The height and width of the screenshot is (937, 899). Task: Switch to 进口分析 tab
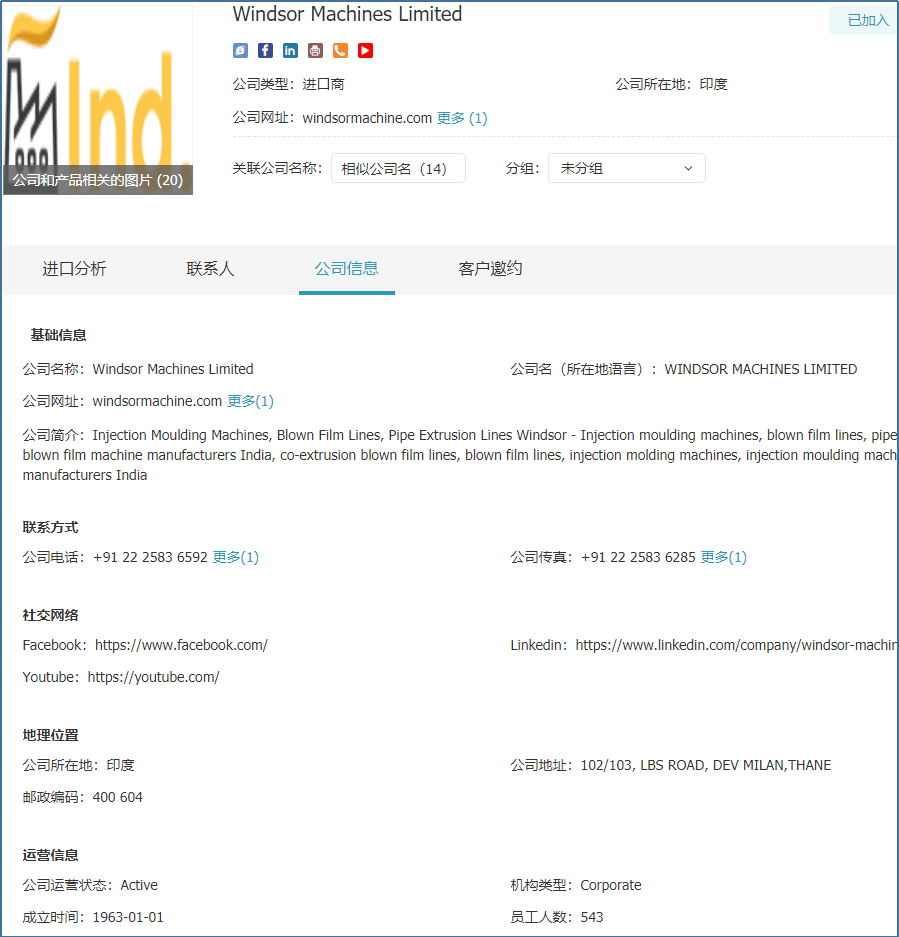pyautogui.click(x=74, y=269)
